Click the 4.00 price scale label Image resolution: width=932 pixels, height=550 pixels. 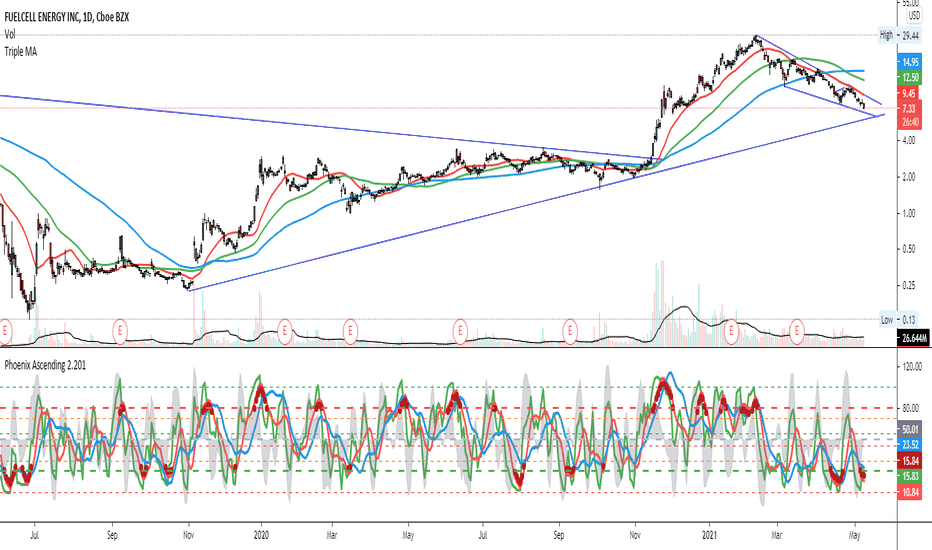(x=909, y=140)
